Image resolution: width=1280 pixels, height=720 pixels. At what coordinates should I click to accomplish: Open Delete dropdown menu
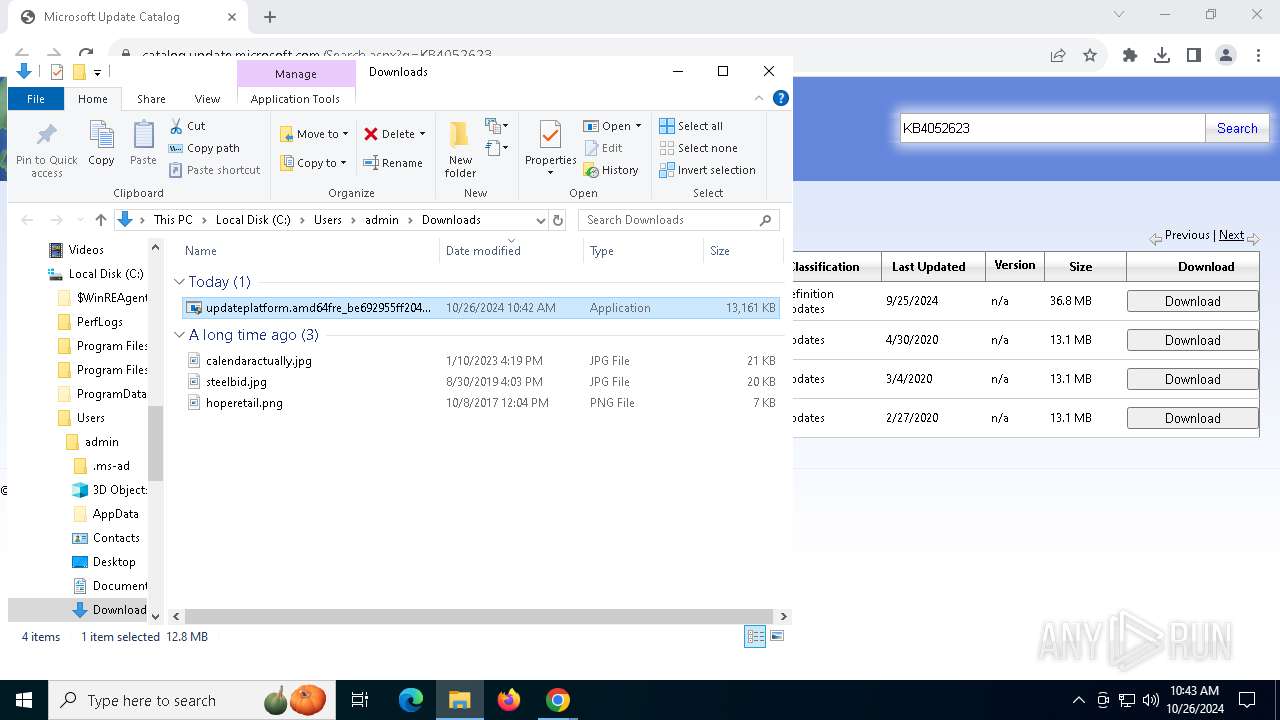(395, 134)
